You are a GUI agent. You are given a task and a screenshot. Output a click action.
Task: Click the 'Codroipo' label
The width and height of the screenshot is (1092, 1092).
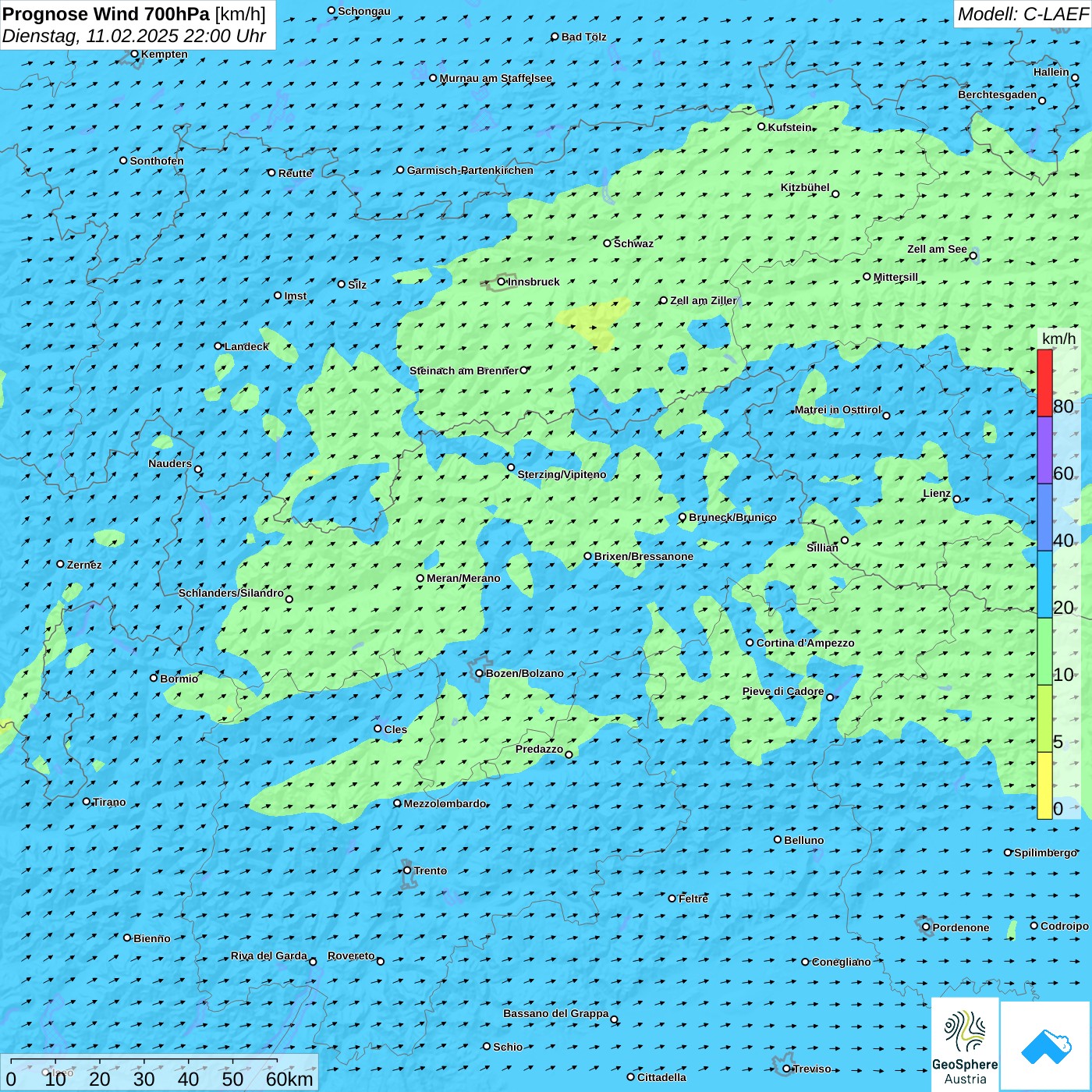1065,926
